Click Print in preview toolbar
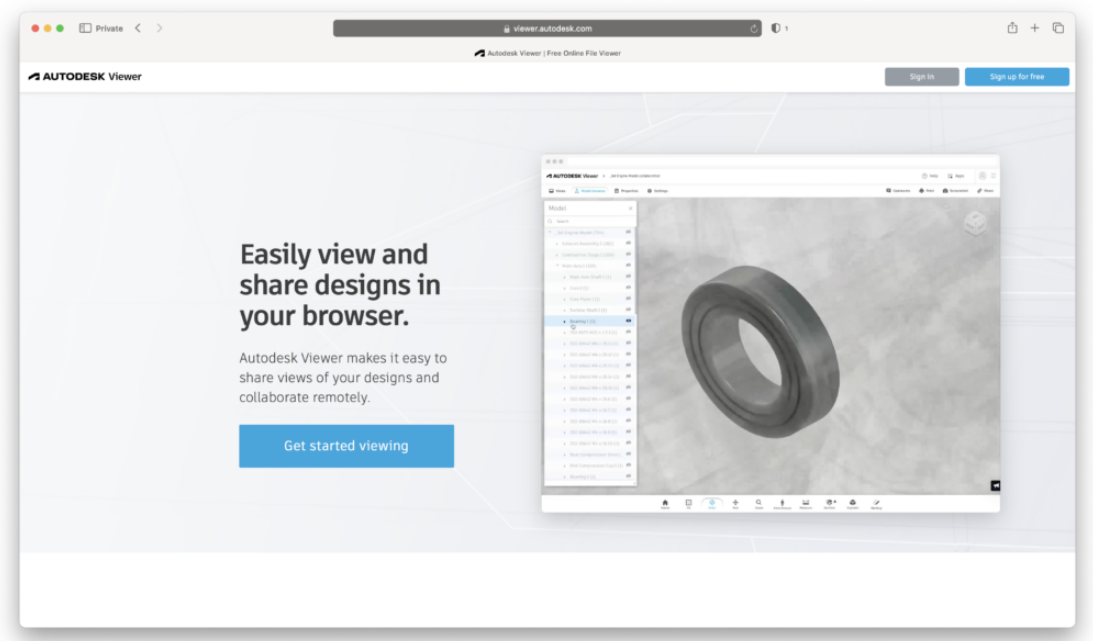1093x641 pixels. pyautogui.click(x=926, y=191)
